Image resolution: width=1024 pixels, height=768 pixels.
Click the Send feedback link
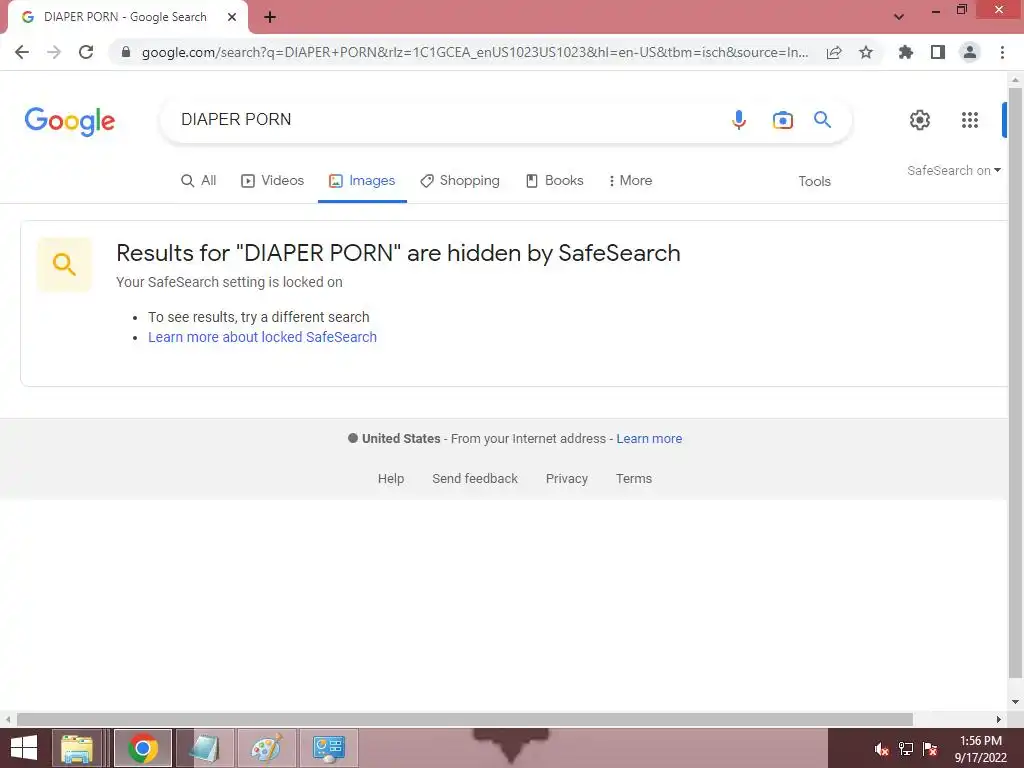click(475, 479)
